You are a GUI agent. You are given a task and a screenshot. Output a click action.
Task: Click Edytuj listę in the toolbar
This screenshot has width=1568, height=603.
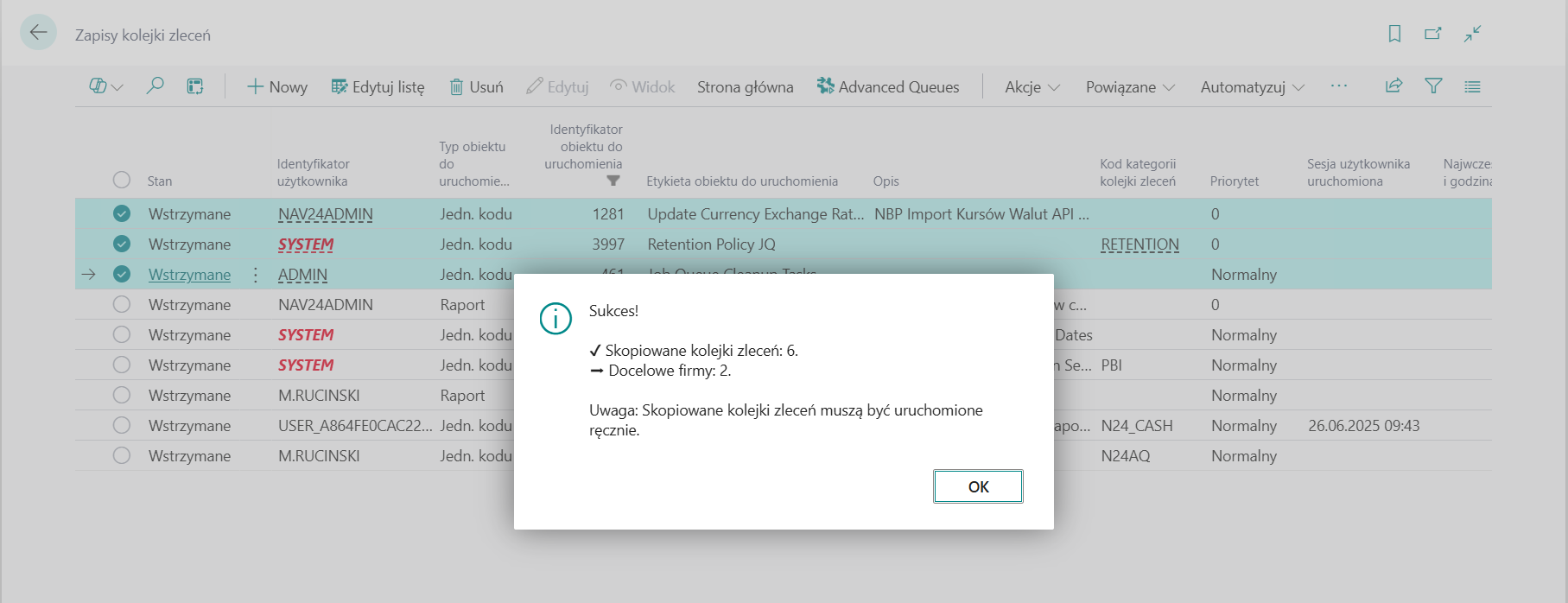point(378,87)
